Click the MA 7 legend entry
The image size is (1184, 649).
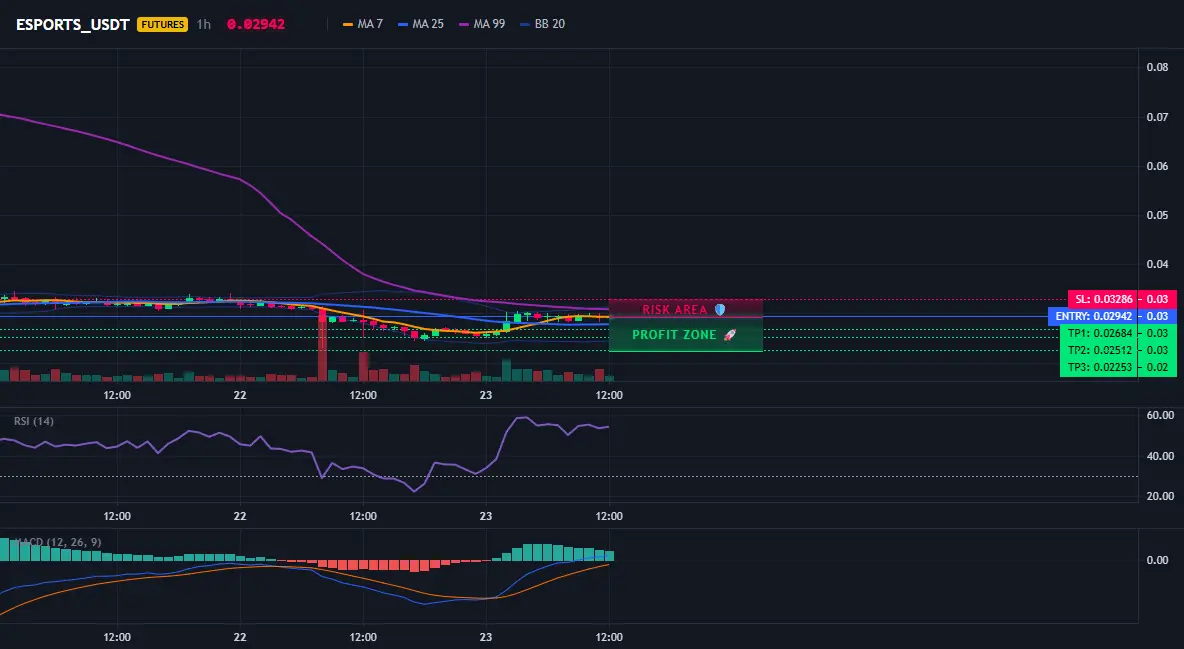tap(362, 24)
